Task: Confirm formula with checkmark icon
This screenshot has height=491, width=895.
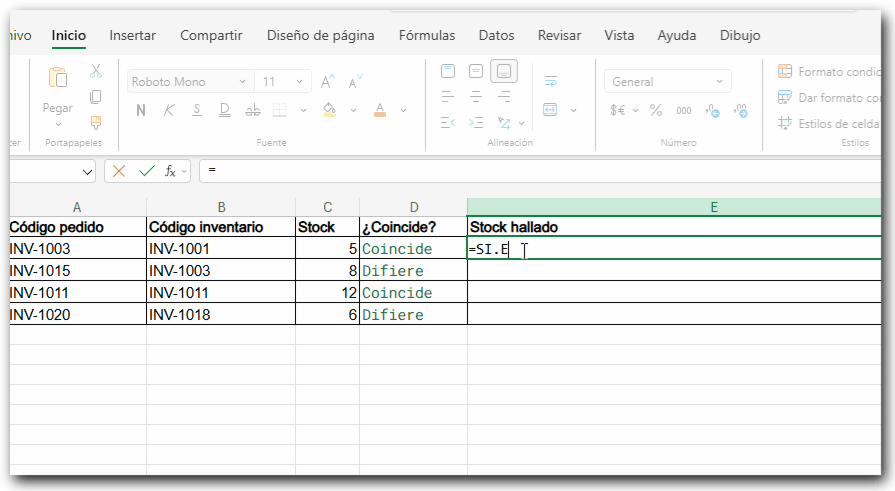Action: point(147,171)
